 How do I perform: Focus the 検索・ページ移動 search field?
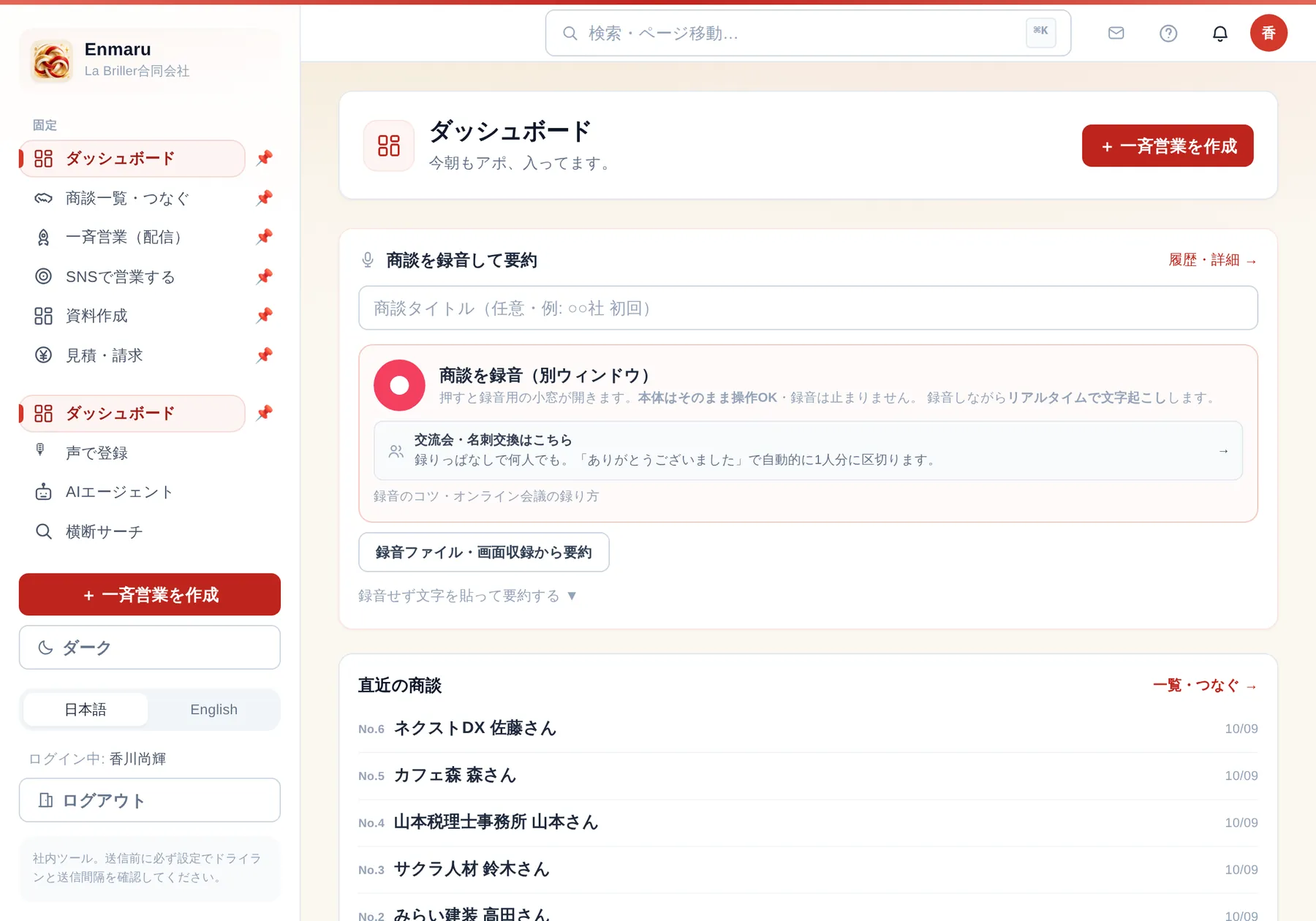click(808, 33)
